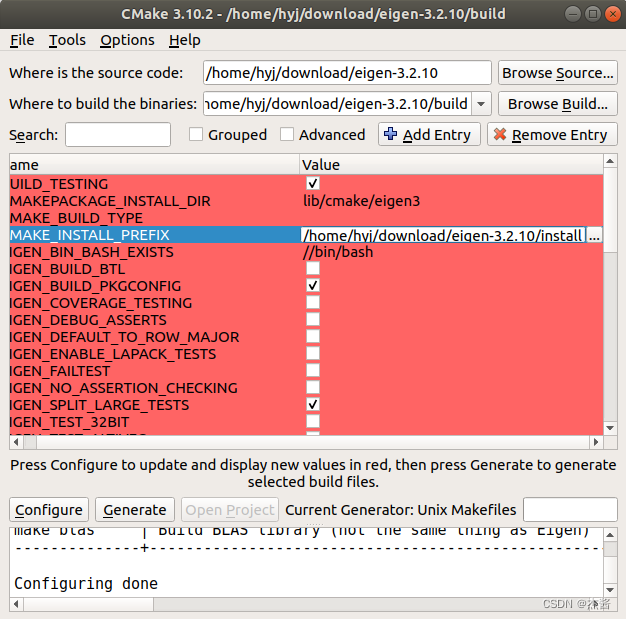Click the ellipsis browse button for install prefix
The image size is (626, 619).
594,235
